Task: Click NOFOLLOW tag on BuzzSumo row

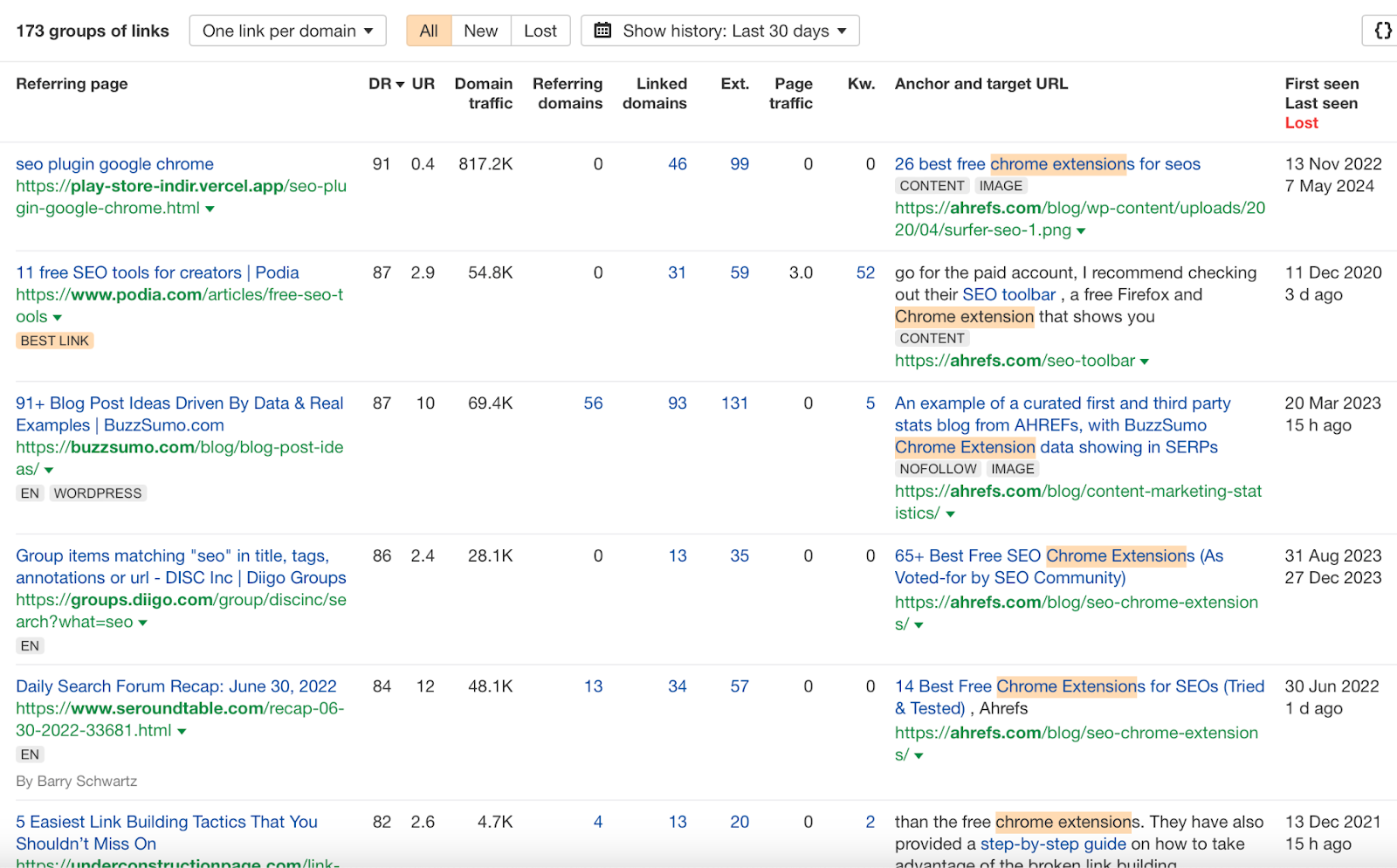Action: pos(939,469)
